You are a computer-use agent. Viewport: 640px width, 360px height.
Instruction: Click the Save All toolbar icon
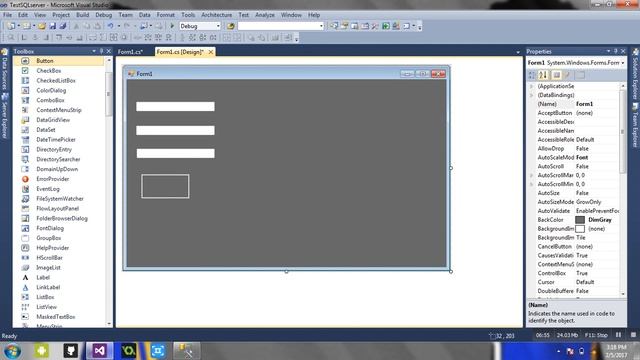tap(63, 26)
